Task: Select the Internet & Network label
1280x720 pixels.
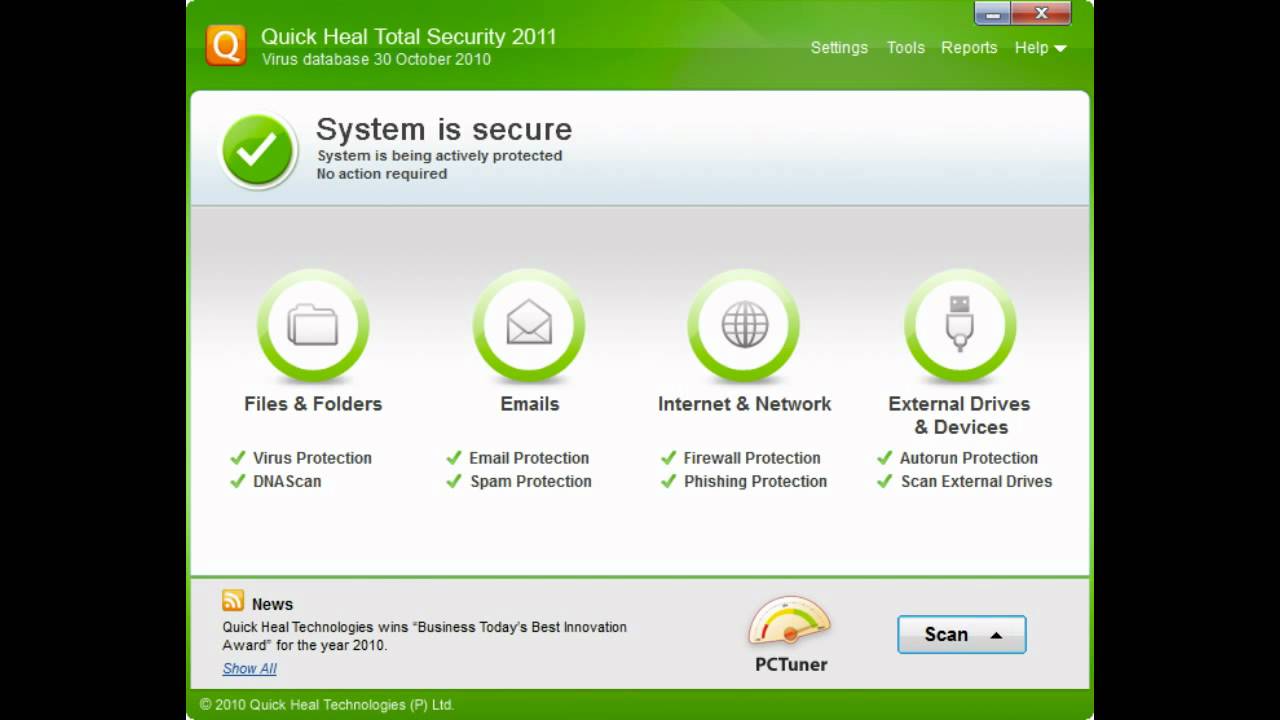Action: pos(744,404)
